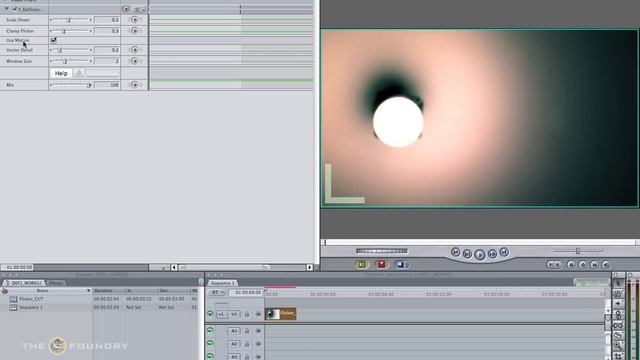
Task: Add a Vector Detail keyframe
Action: pos(135,50)
